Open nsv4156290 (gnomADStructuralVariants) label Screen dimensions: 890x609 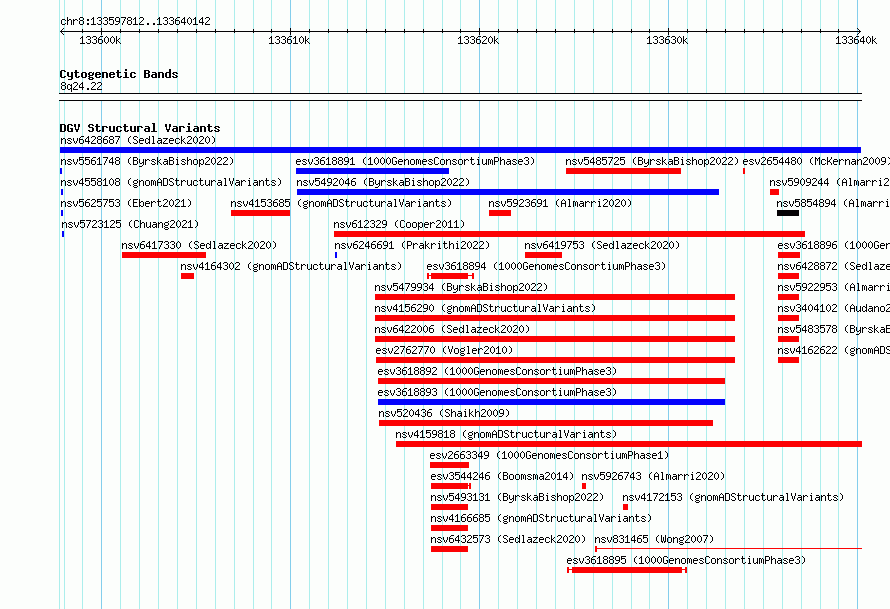pos(485,308)
